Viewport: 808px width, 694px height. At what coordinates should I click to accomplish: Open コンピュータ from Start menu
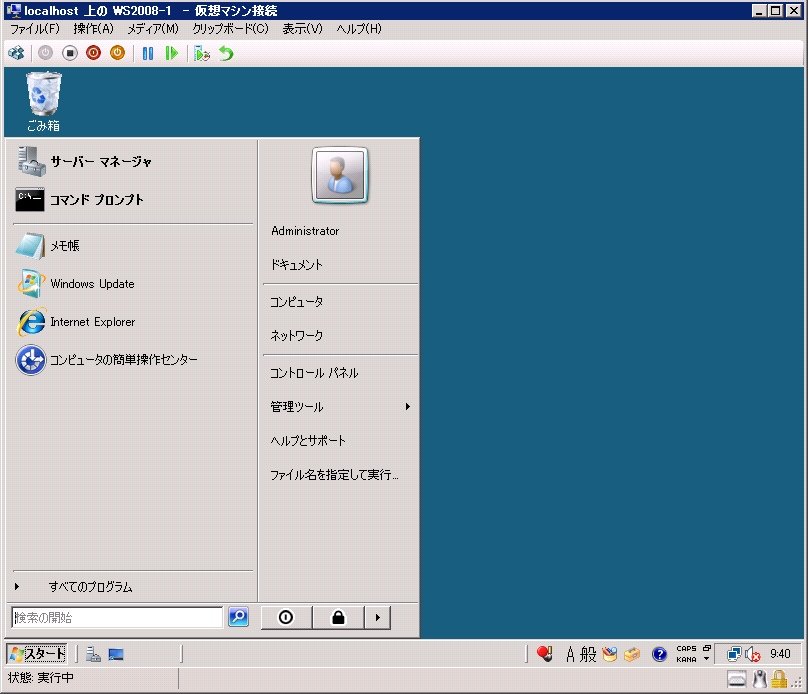click(296, 301)
